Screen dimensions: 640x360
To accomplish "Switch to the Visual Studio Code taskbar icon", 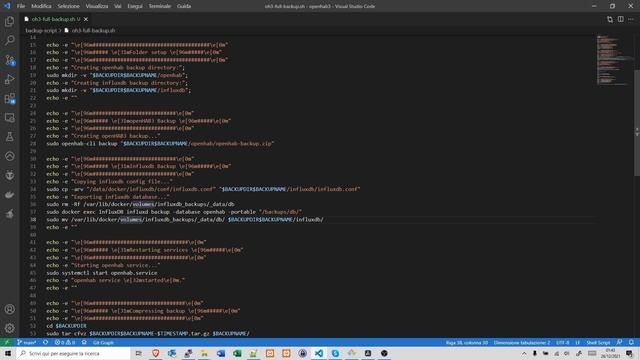I will [319, 353].
